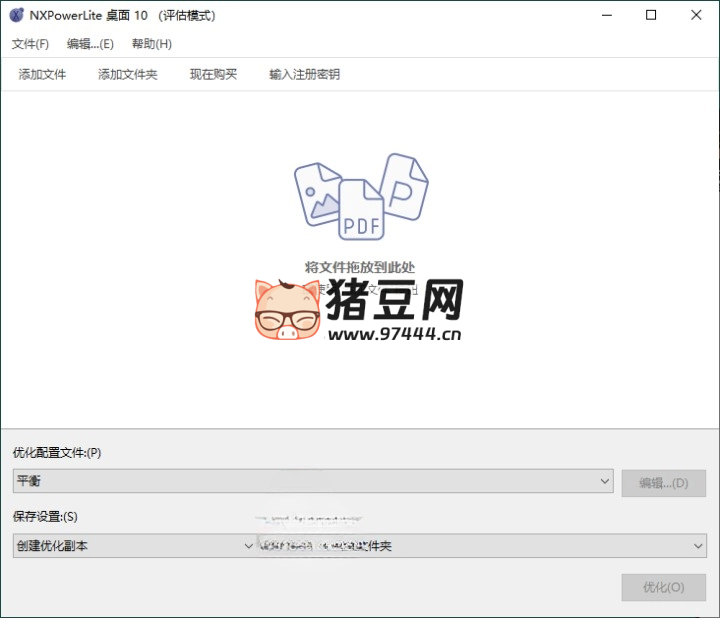Click 输入注册密钥 in the toolbar
The width and height of the screenshot is (720, 618).
click(x=304, y=74)
